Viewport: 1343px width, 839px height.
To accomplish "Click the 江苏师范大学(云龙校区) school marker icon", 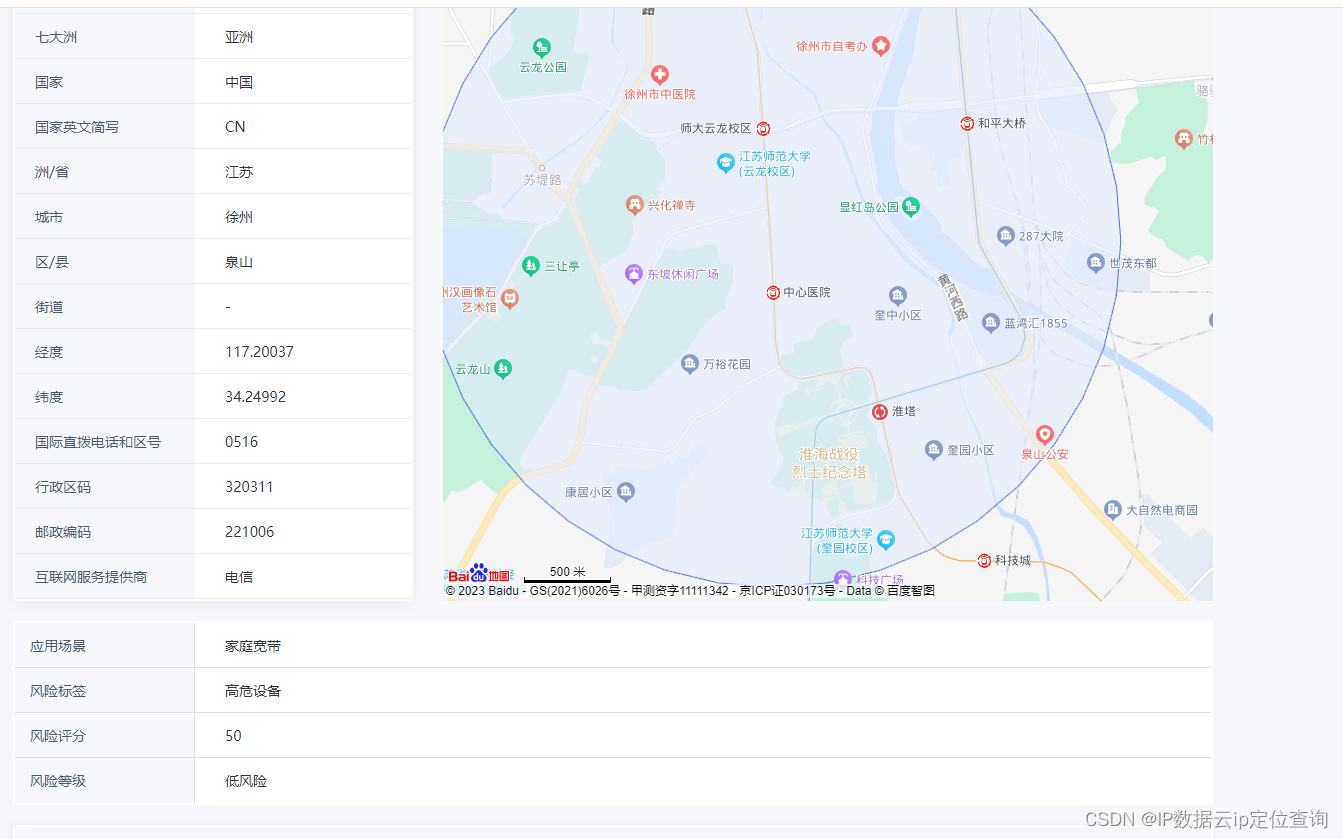I will (726, 162).
